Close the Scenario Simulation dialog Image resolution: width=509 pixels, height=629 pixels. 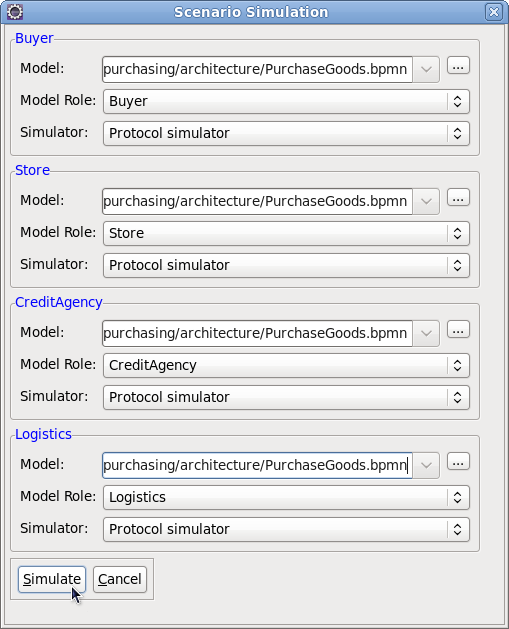pyautogui.click(x=493, y=12)
